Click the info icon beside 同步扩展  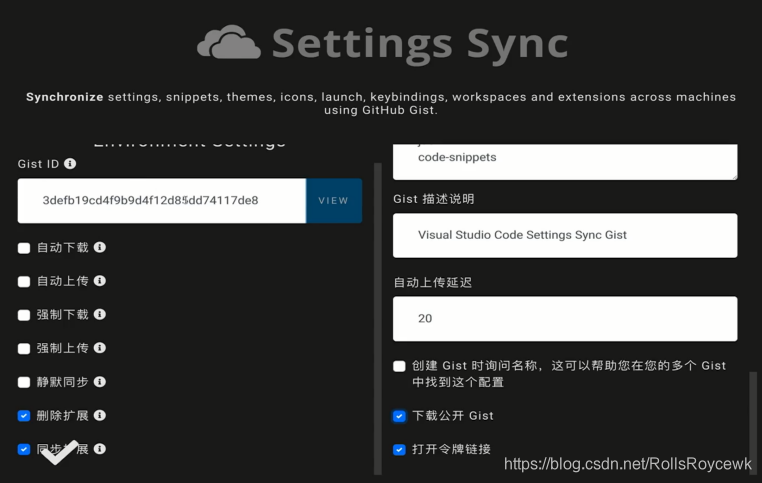coord(100,449)
